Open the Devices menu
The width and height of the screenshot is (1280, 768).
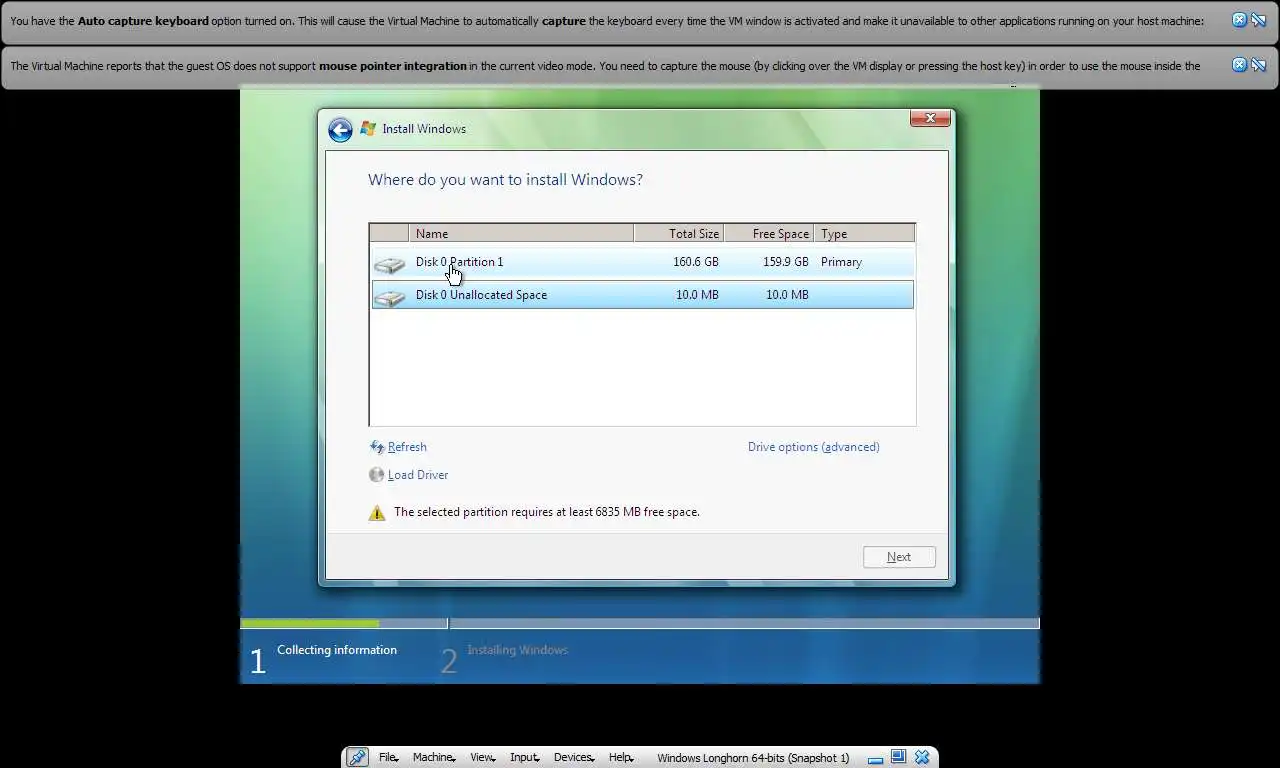(574, 757)
